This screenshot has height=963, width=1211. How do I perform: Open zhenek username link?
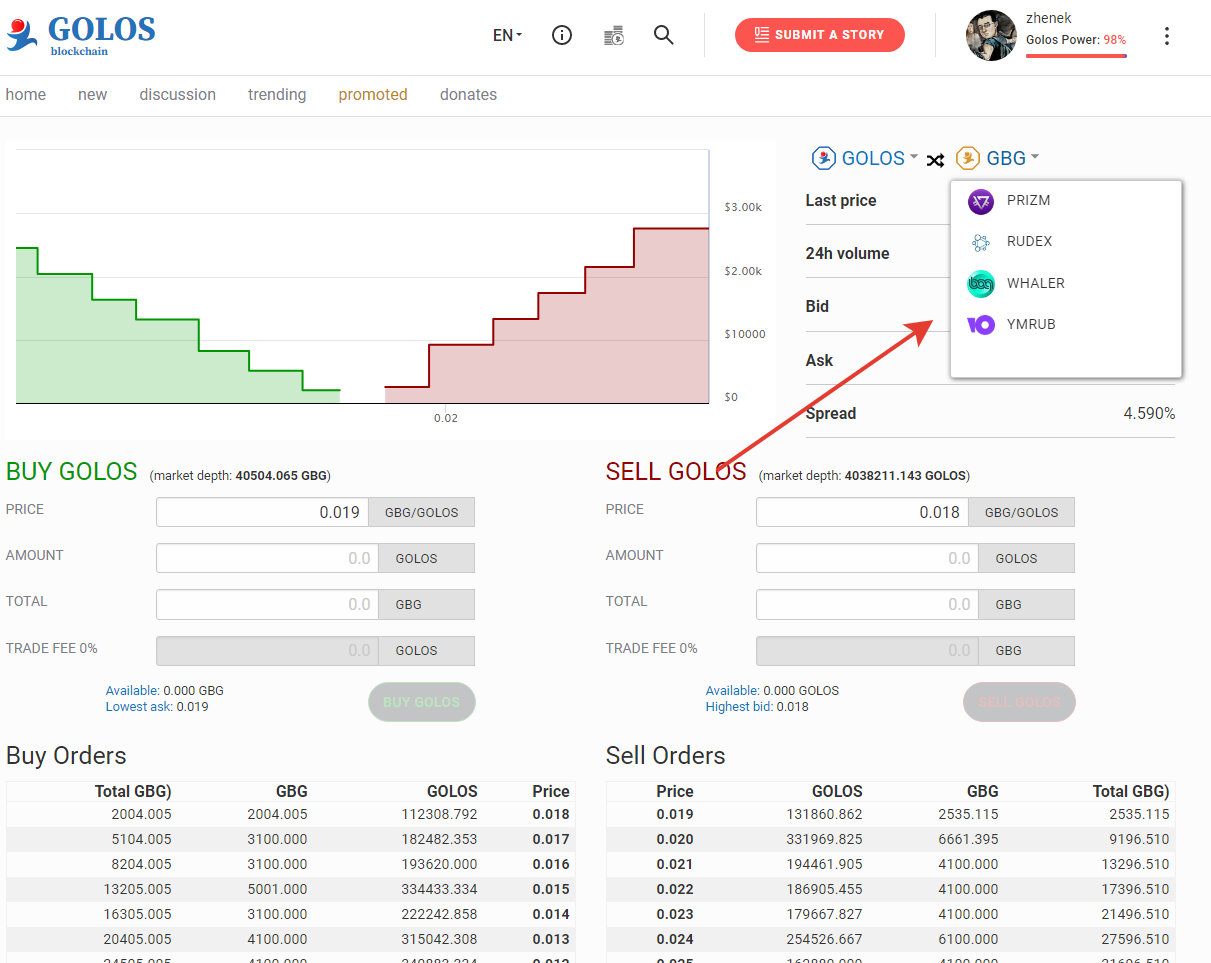[x=1049, y=18]
